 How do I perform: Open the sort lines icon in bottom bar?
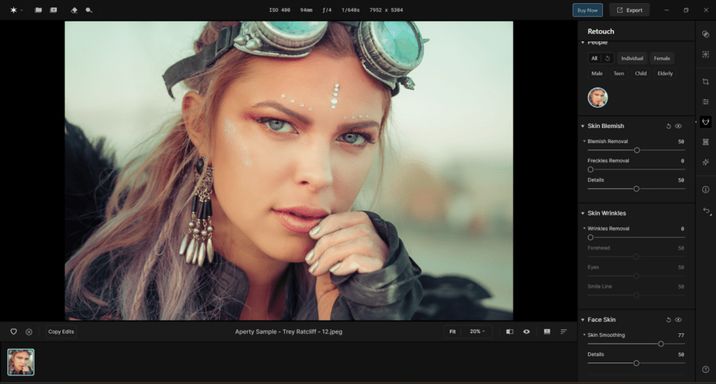click(563, 331)
